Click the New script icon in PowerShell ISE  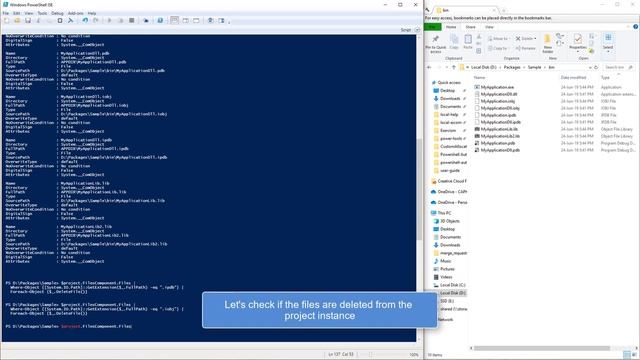tap(7, 20)
